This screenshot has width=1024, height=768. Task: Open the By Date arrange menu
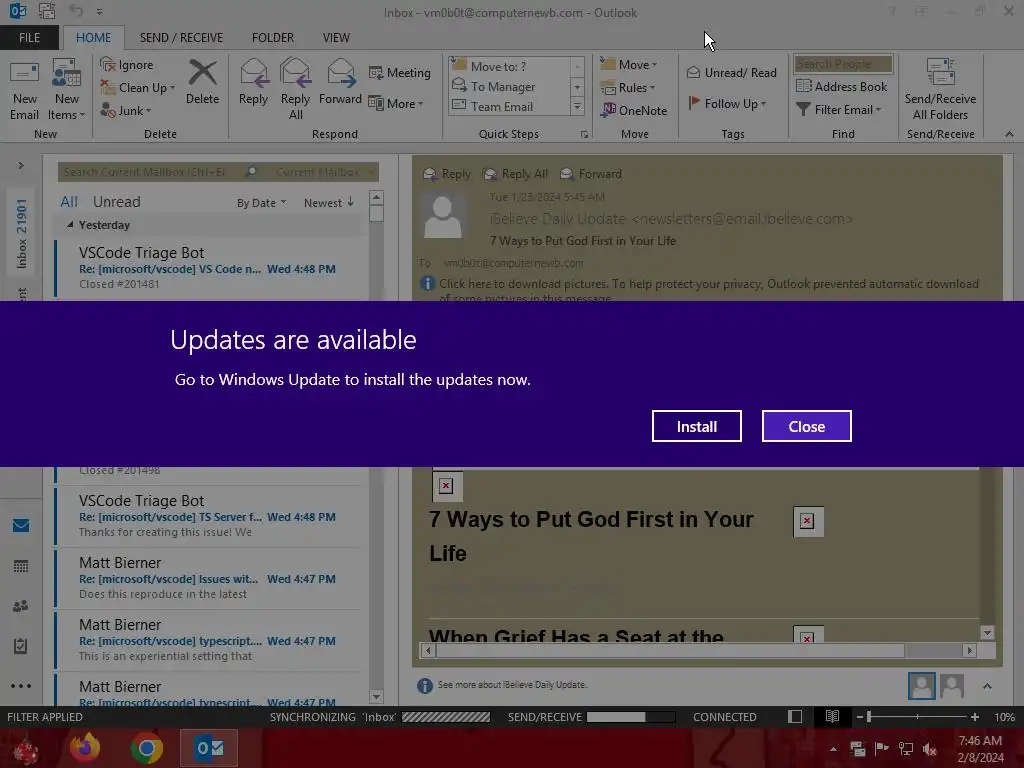tap(261, 203)
